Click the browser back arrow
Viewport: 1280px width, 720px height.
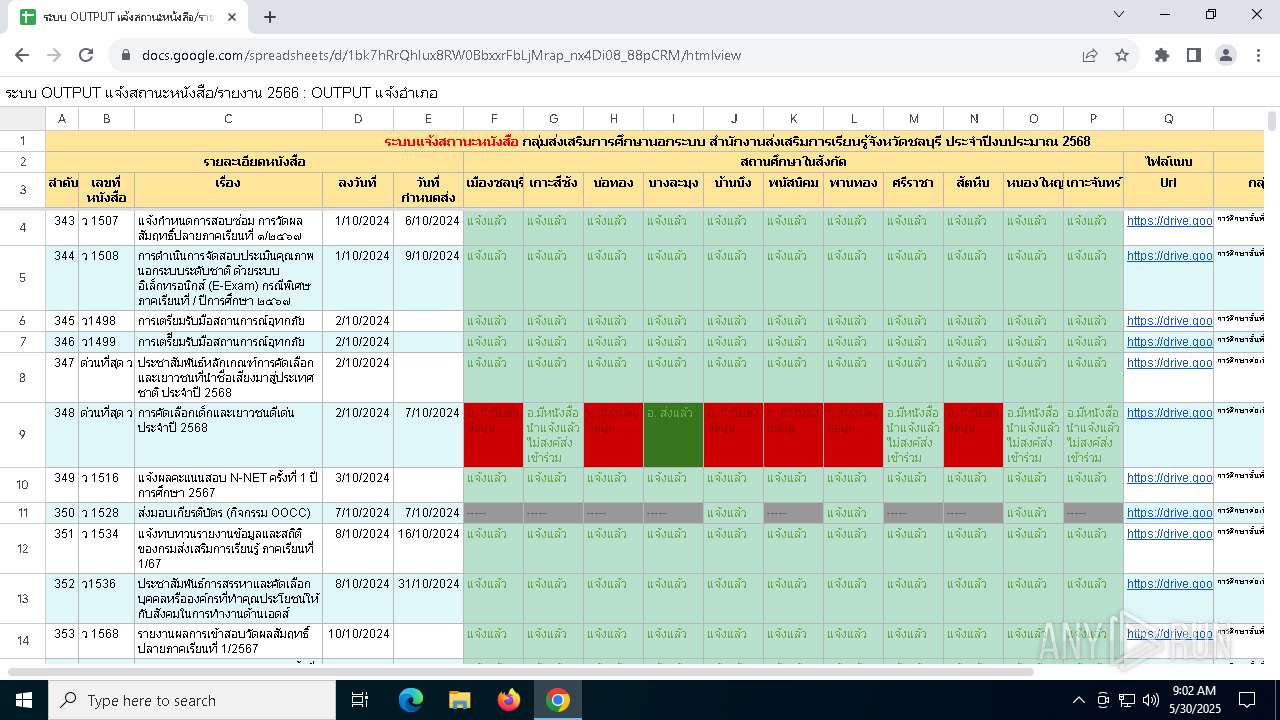(22, 55)
